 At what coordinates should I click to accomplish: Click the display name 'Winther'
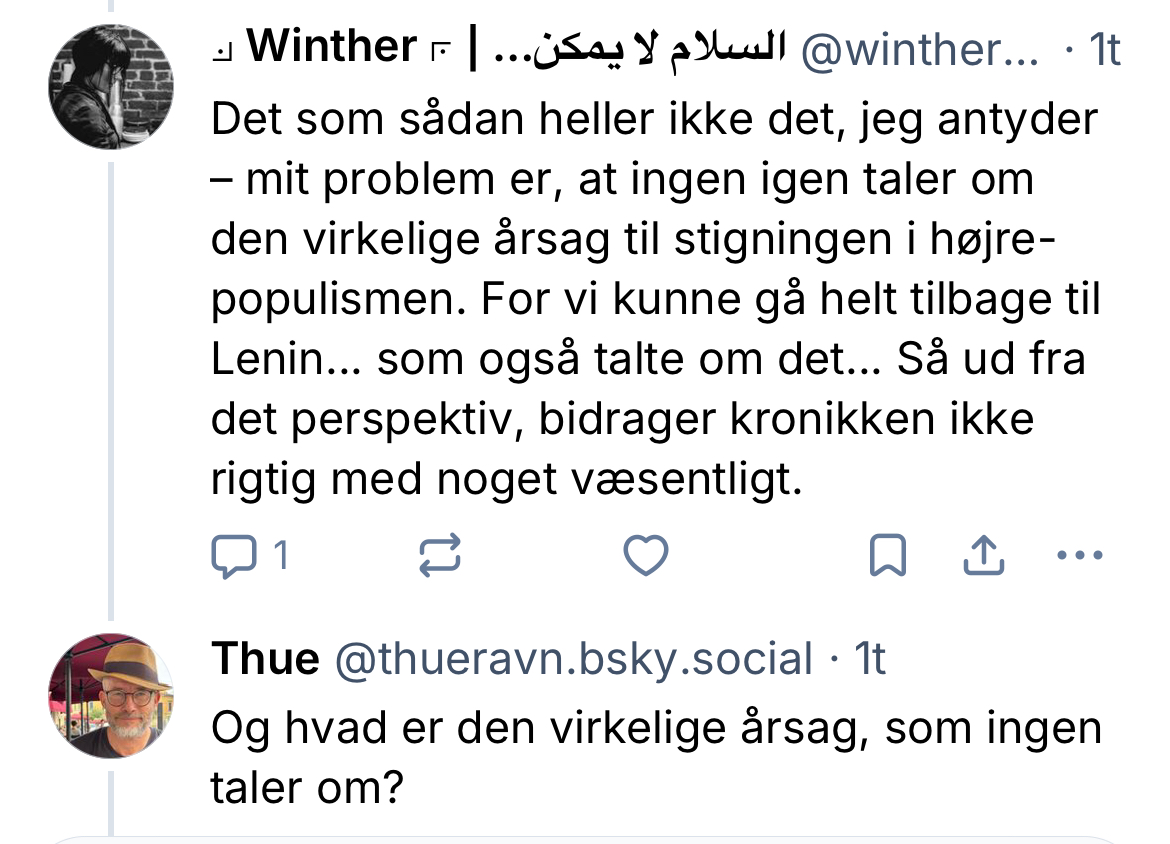[330, 47]
